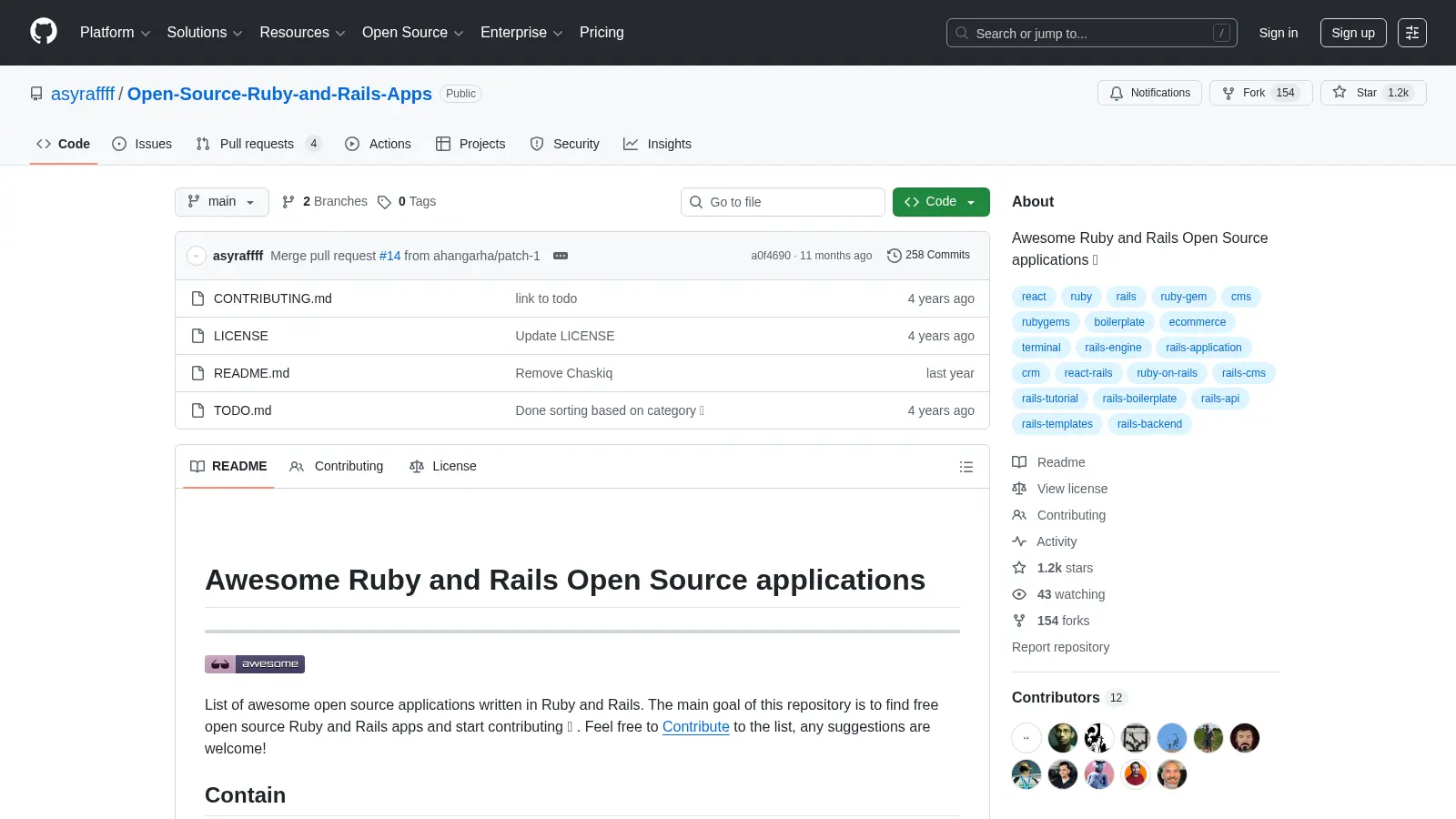Screen dimensions: 1456x819
Task: Open Open-Source-Ruby-and-Rails-Apps repo link
Action: [279, 94]
